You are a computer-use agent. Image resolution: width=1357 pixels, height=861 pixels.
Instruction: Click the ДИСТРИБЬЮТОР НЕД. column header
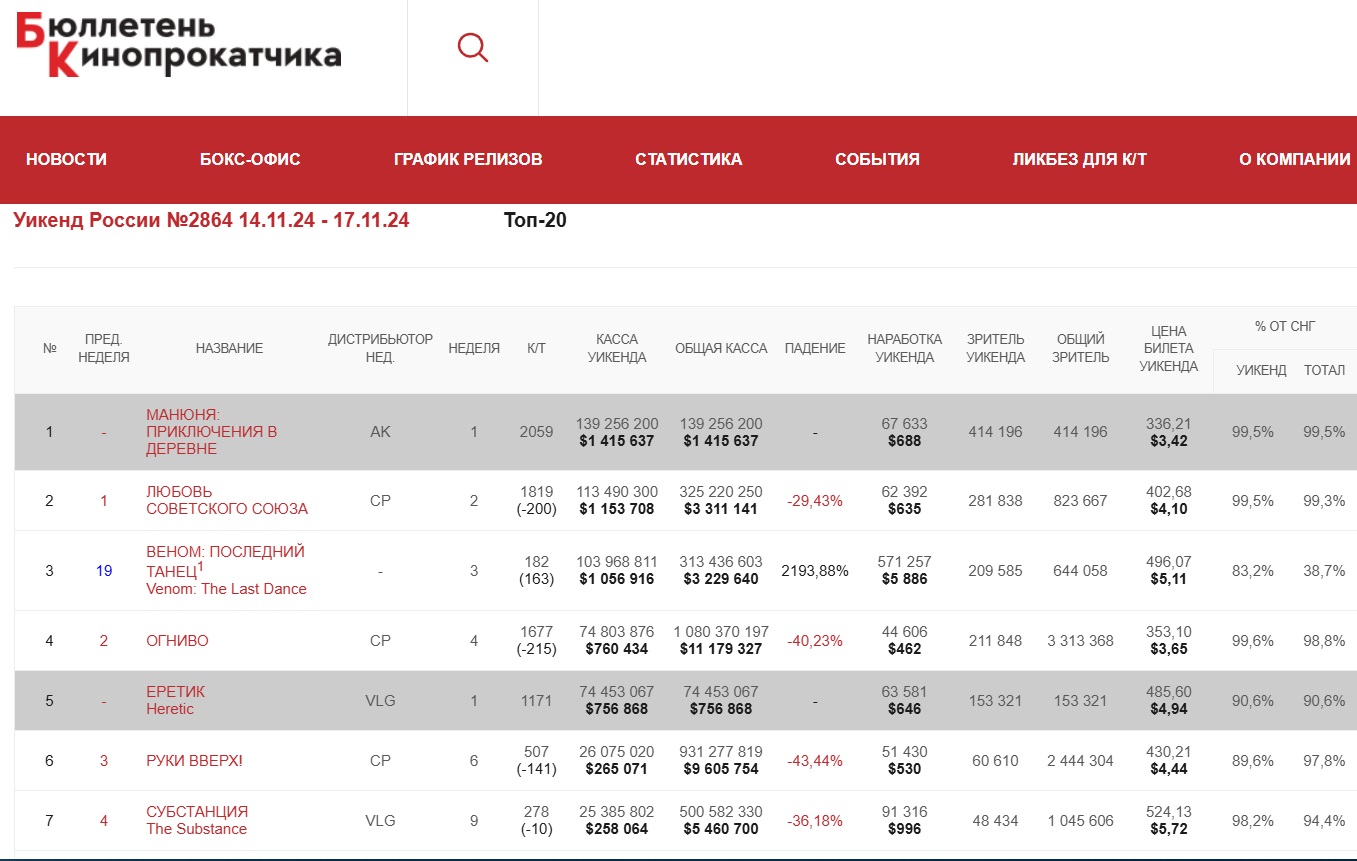(380, 348)
